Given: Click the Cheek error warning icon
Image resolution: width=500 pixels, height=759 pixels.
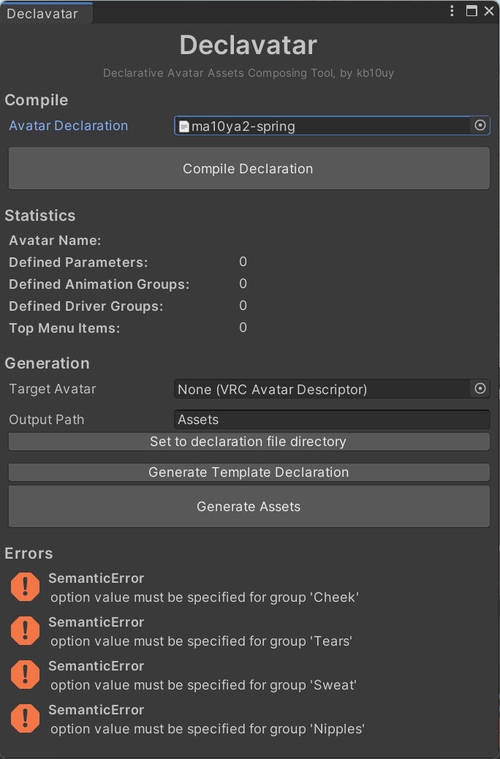Looking at the screenshot, I should pyautogui.click(x=25, y=587).
